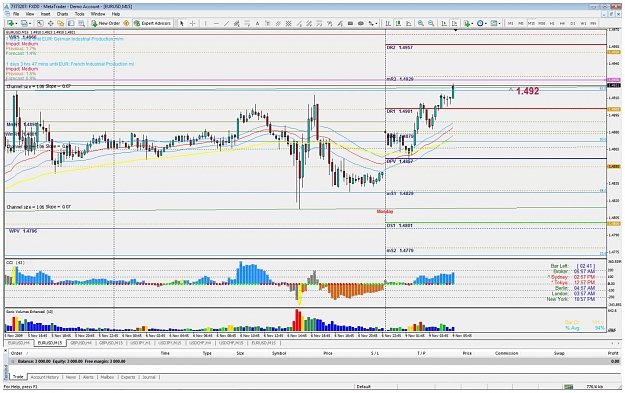Open the MetaEditor yellow diamond icon
Viewport: 625px width, 393px height.
[x=126, y=23]
